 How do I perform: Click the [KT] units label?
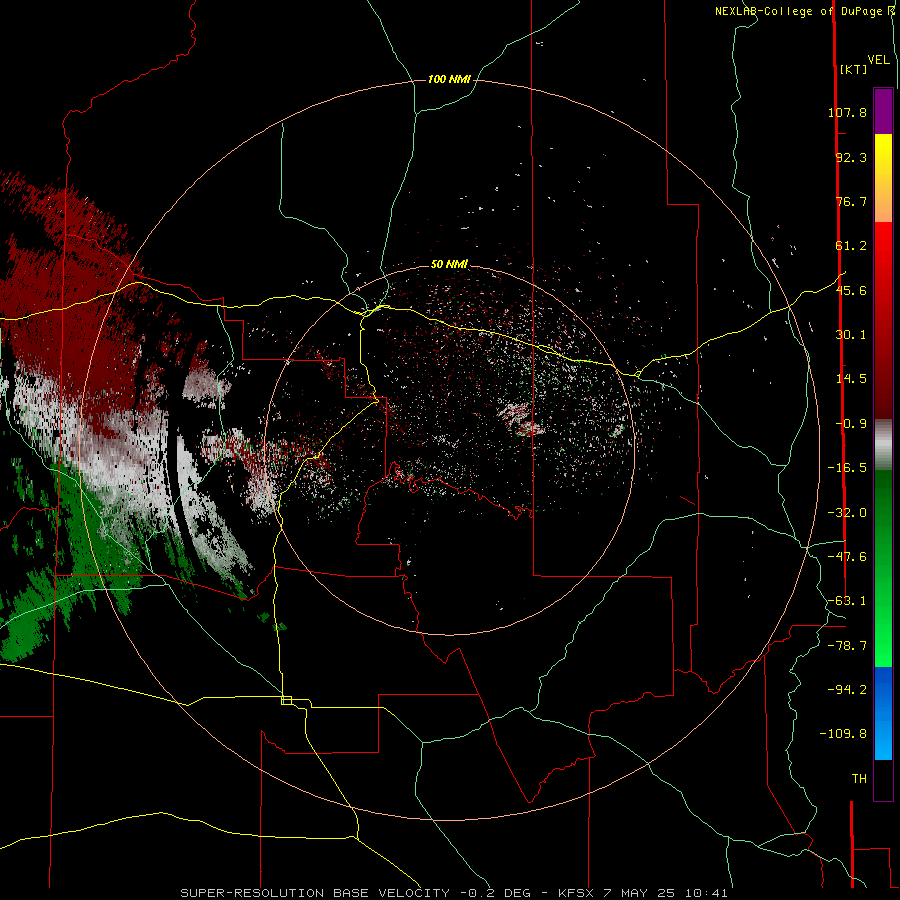pyautogui.click(x=853, y=69)
